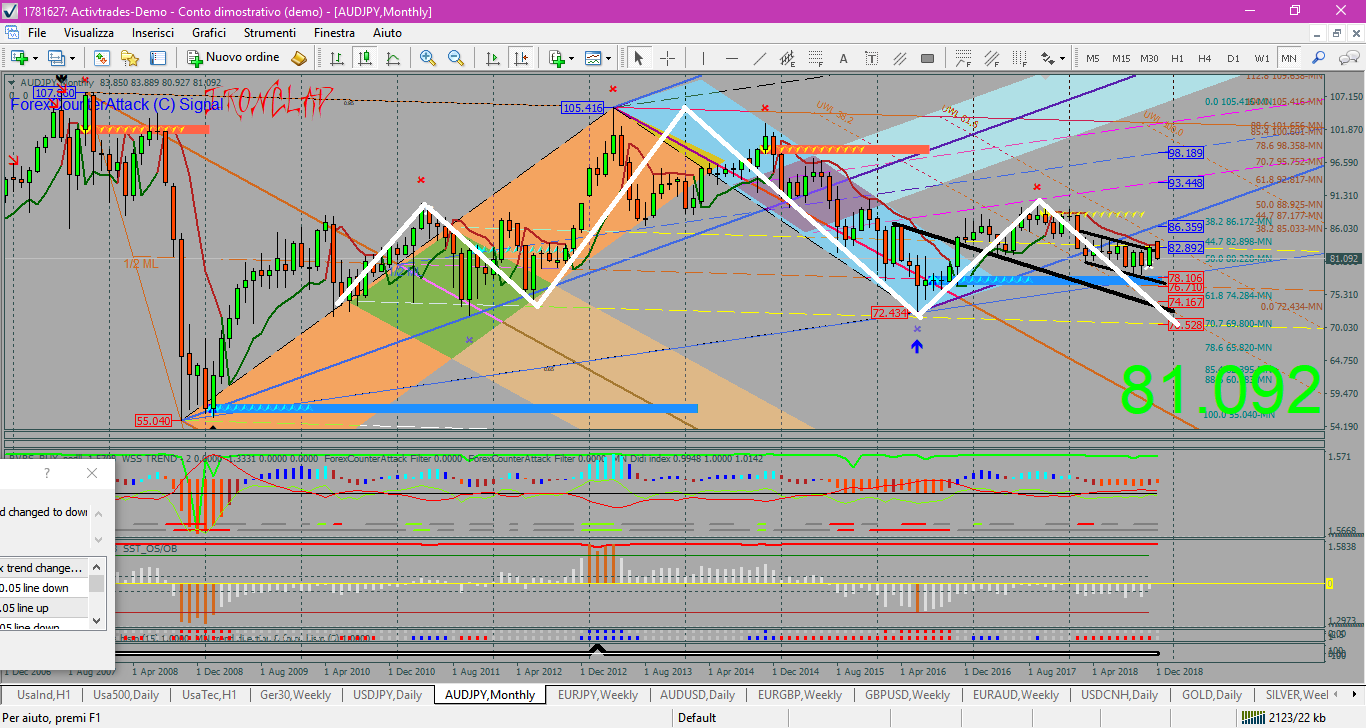Select the vertical line tool
The width and height of the screenshot is (1366, 728).
(x=704, y=58)
